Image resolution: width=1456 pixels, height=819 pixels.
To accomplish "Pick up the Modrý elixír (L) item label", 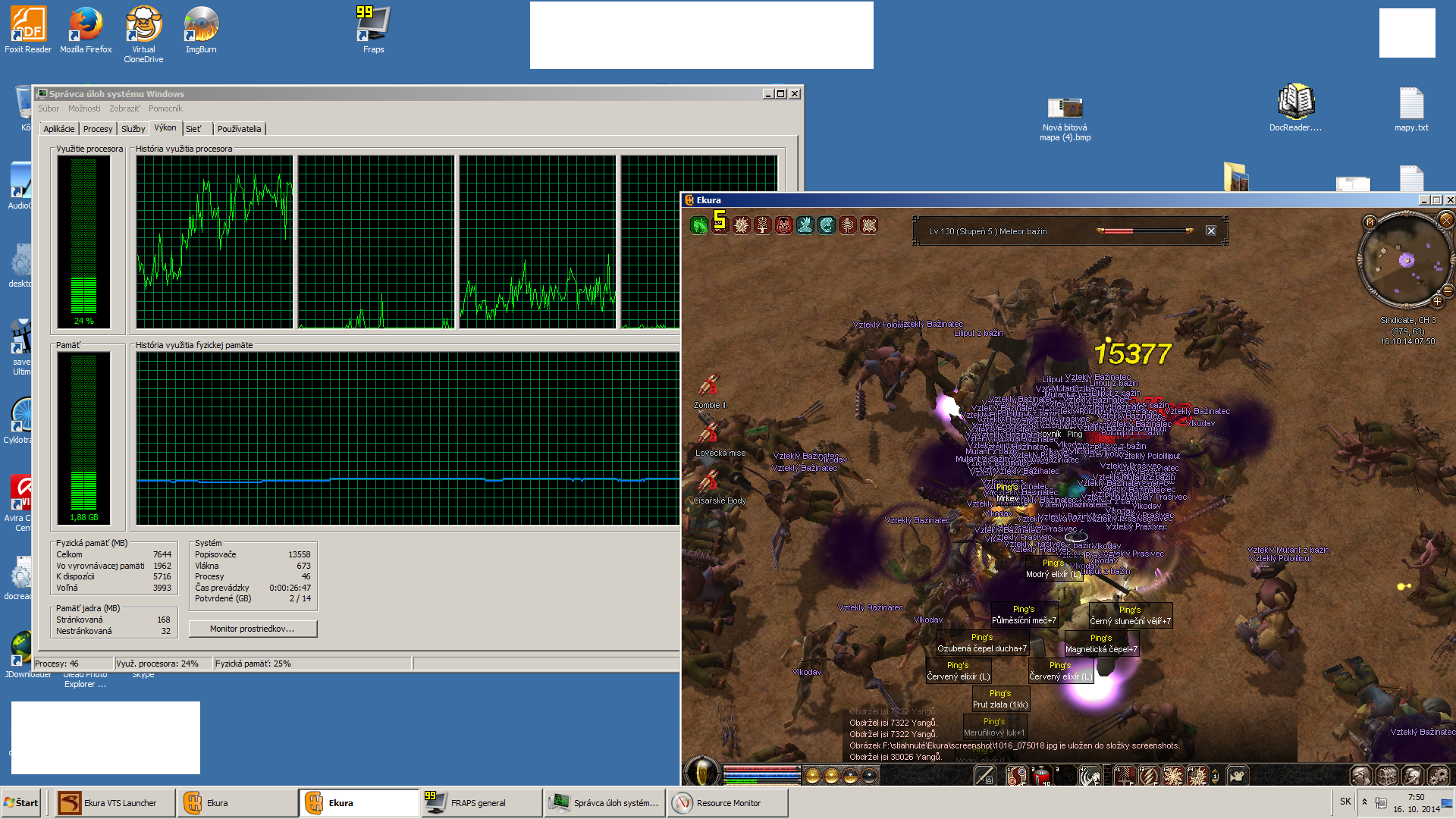I will click(x=1053, y=574).
